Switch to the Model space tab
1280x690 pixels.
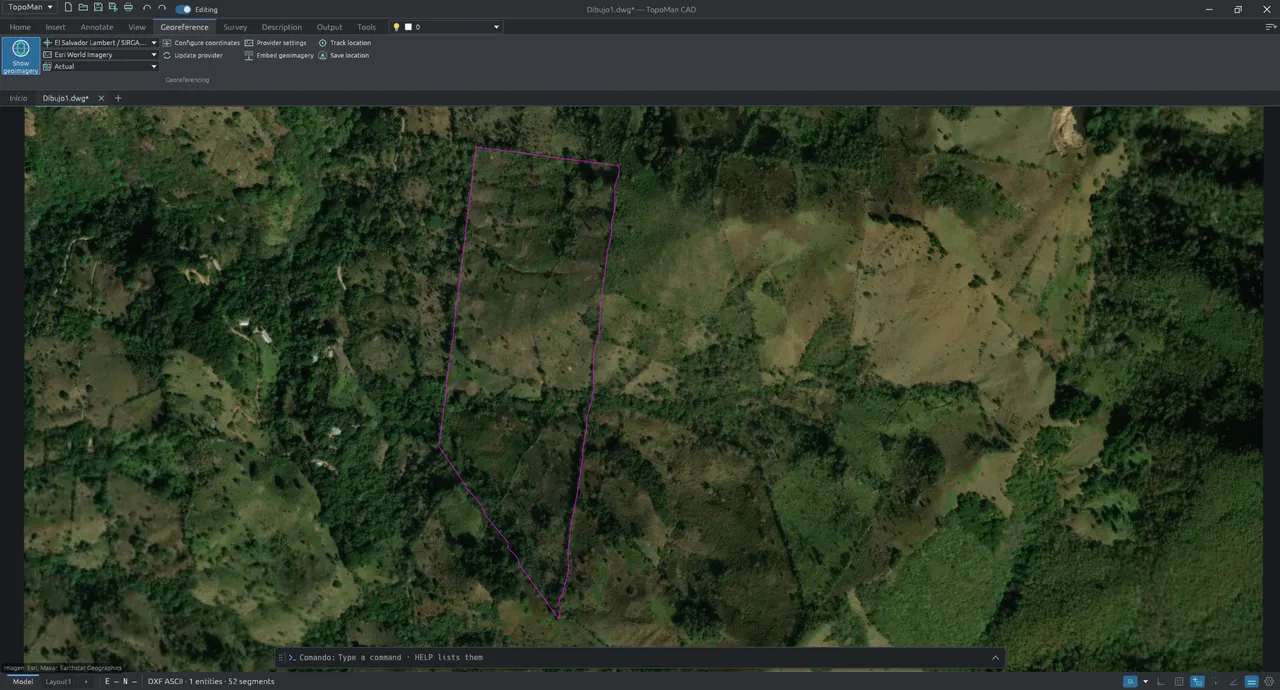tap(22, 681)
